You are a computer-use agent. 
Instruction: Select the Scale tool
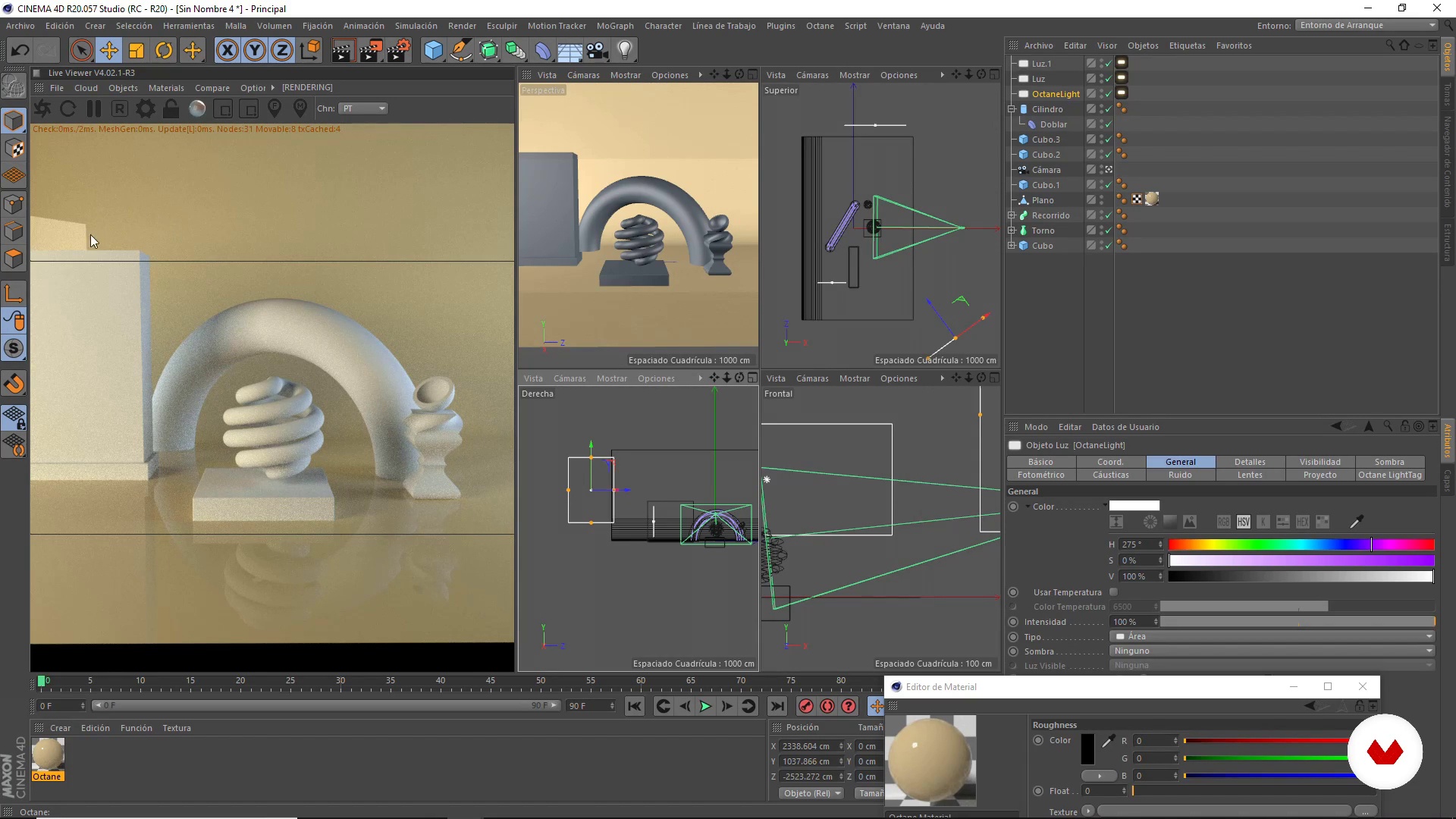point(136,51)
